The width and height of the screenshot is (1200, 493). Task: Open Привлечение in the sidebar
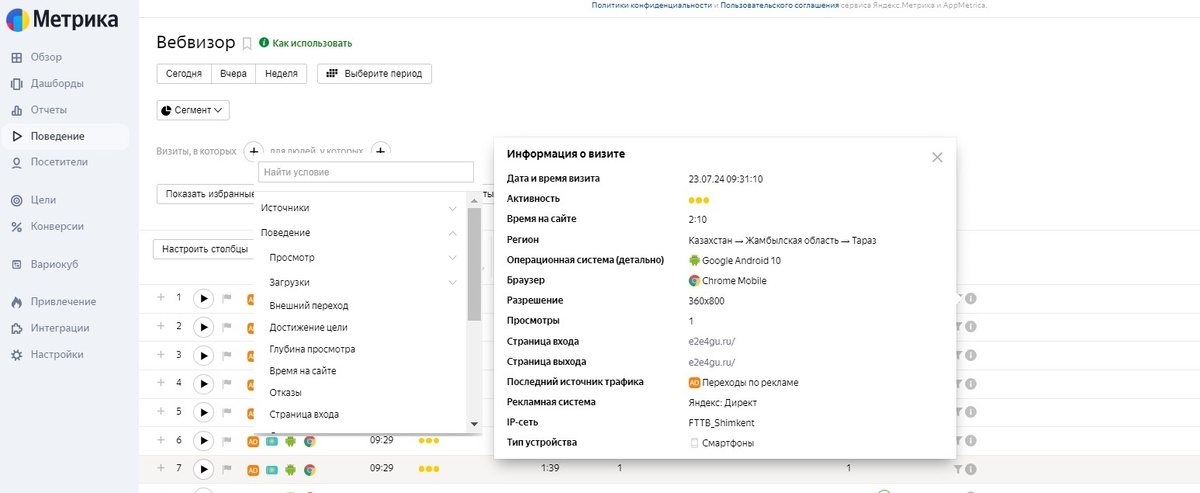click(65, 302)
